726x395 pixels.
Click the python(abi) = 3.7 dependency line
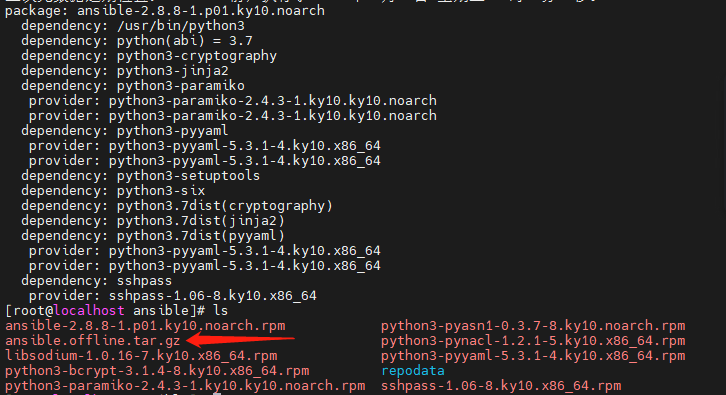coord(137,41)
